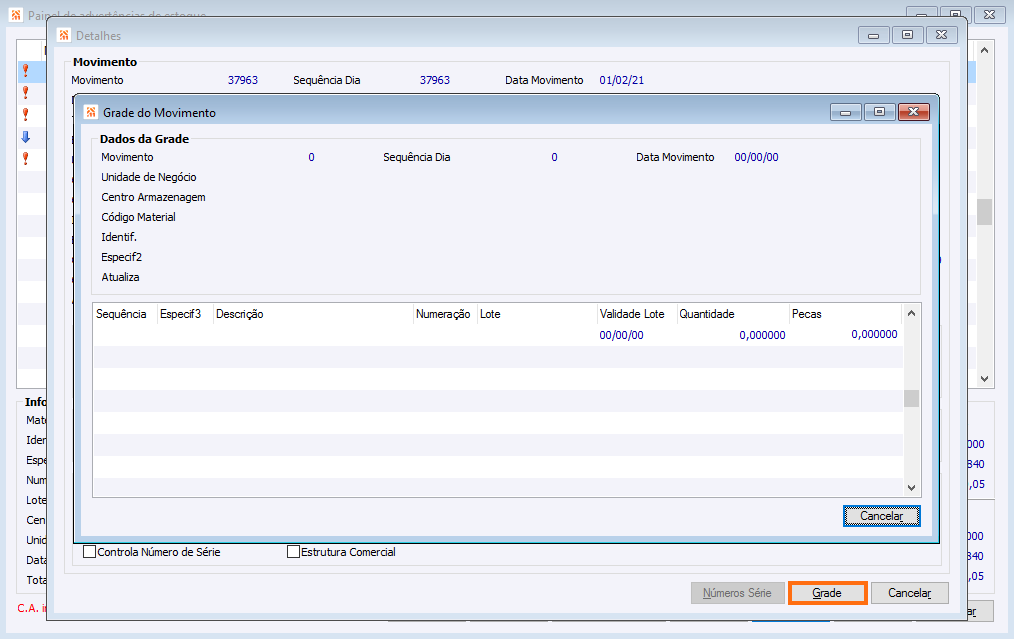Toggle the Estrutura Comercial checkbox

coord(294,552)
